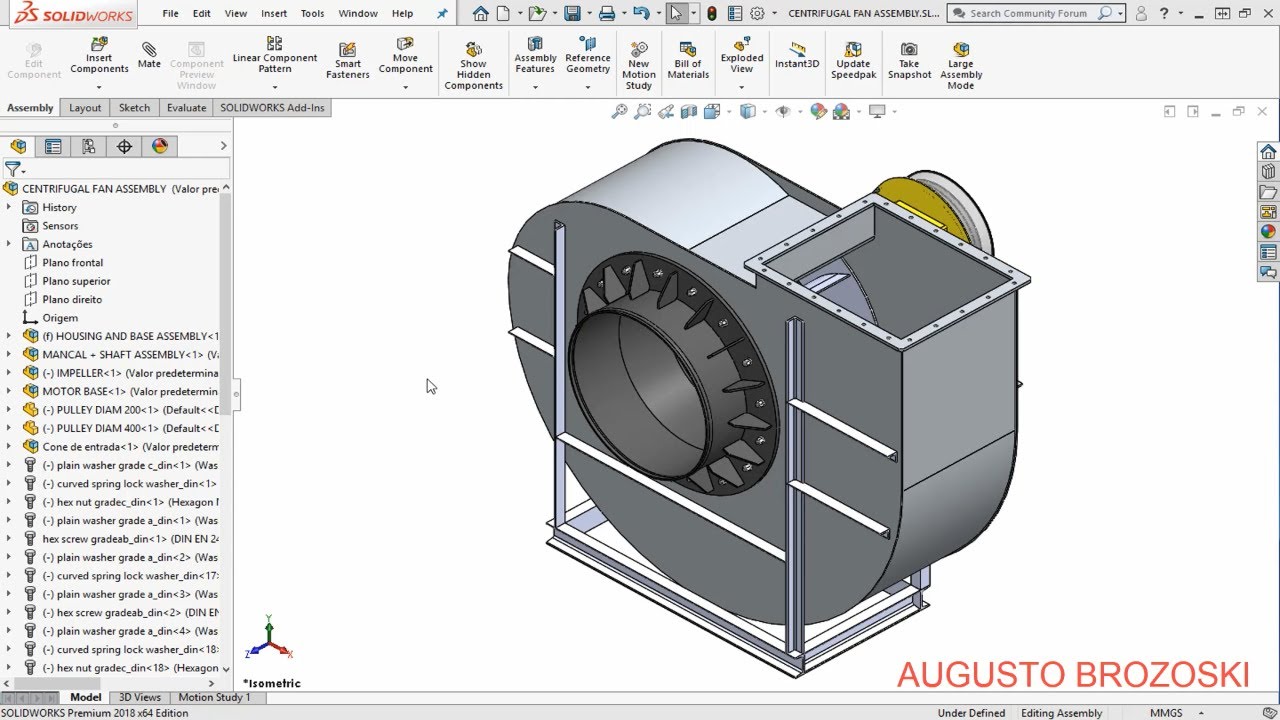Click the Undo icon
This screenshot has height=720, width=1280.
tap(641, 13)
